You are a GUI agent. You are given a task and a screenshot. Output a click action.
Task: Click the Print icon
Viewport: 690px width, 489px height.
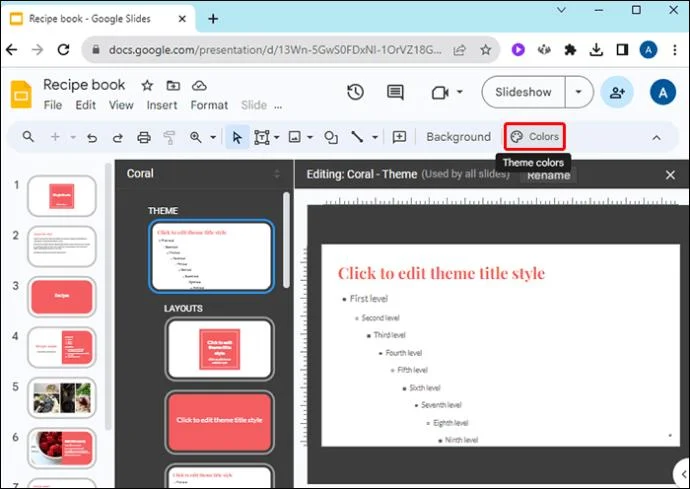point(144,137)
